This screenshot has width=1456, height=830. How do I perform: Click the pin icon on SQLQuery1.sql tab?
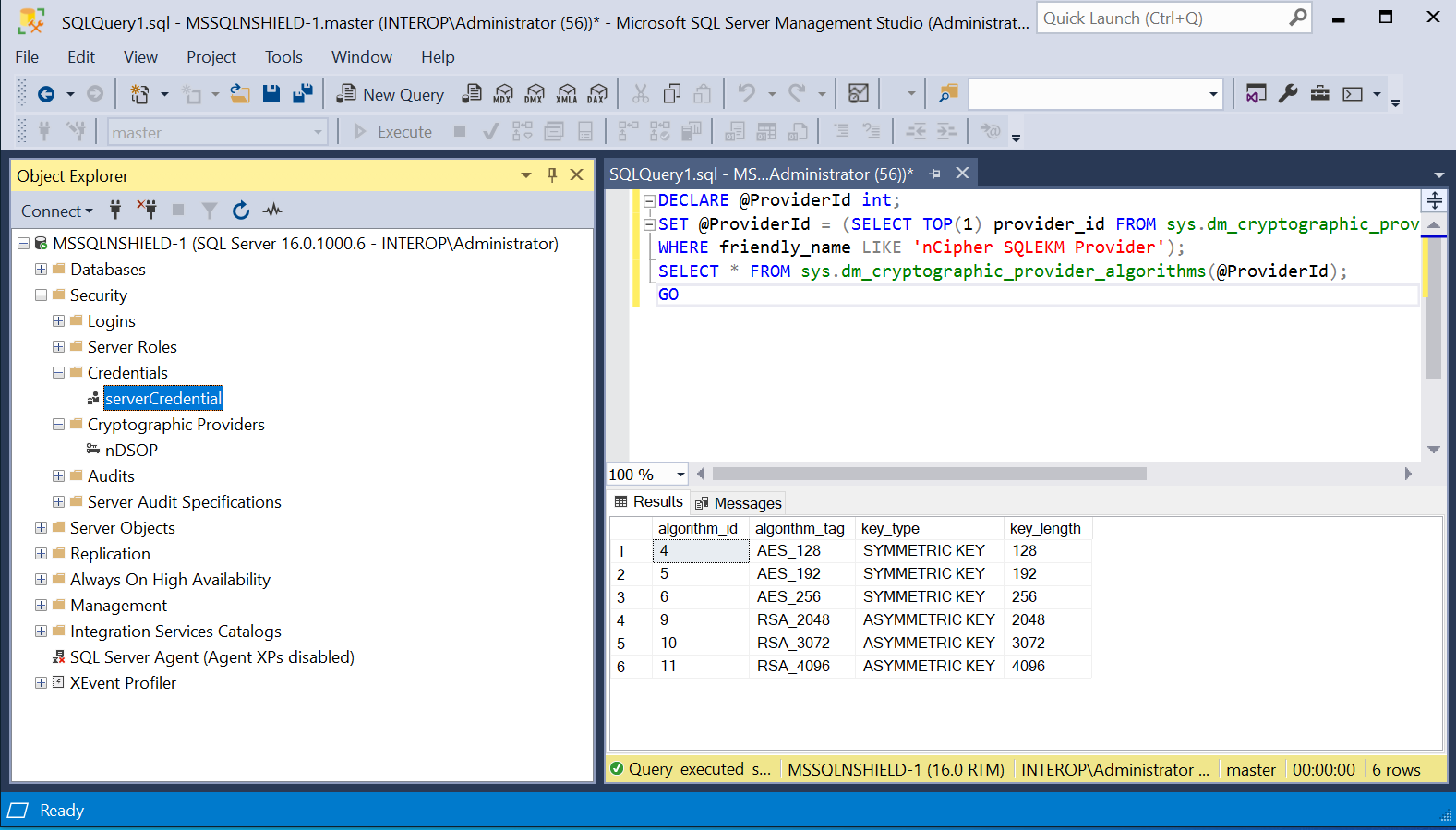(934, 174)
